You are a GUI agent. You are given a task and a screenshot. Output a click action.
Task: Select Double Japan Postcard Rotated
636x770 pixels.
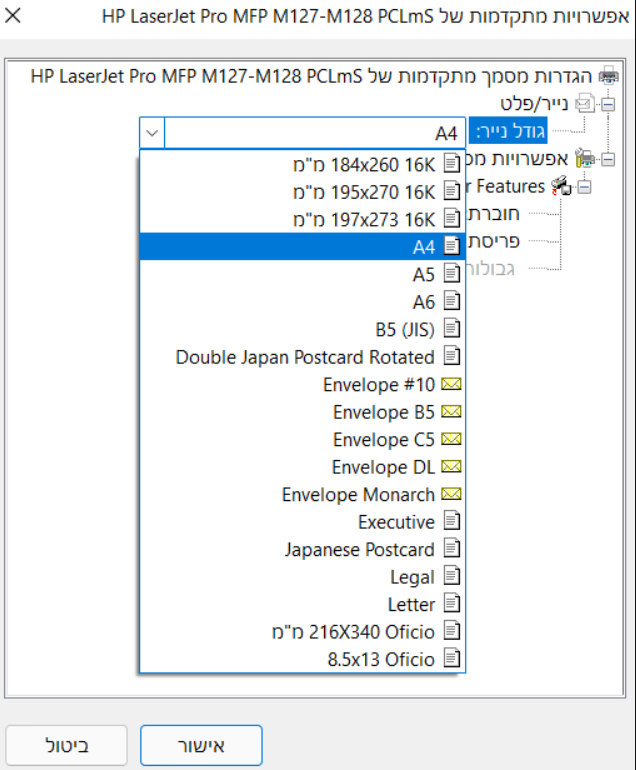click(x=303, y=357)
